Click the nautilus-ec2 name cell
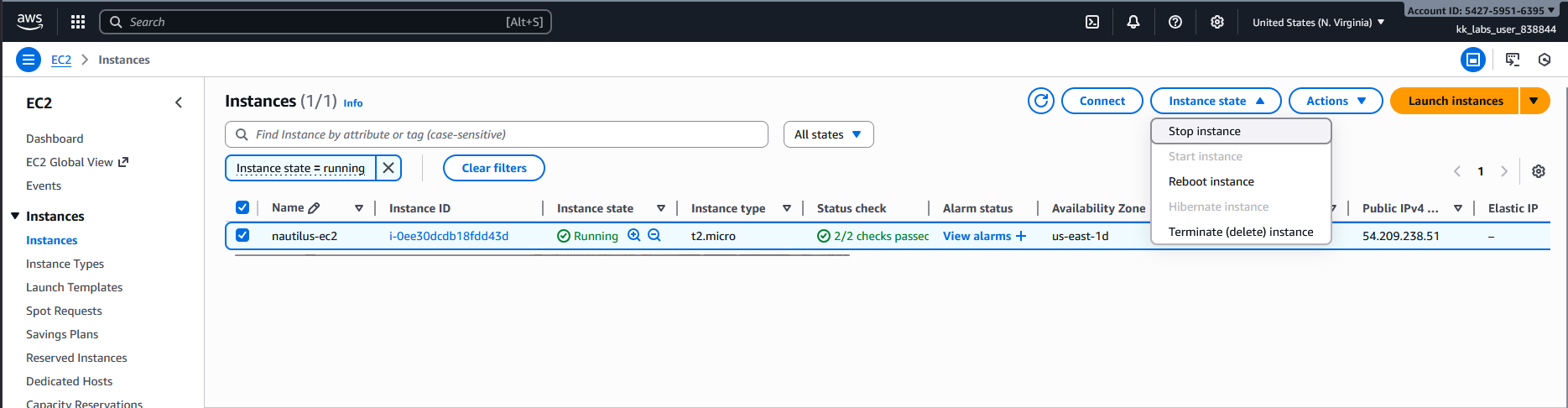This screenshot has height=408, width=1568. coord(305,236)
